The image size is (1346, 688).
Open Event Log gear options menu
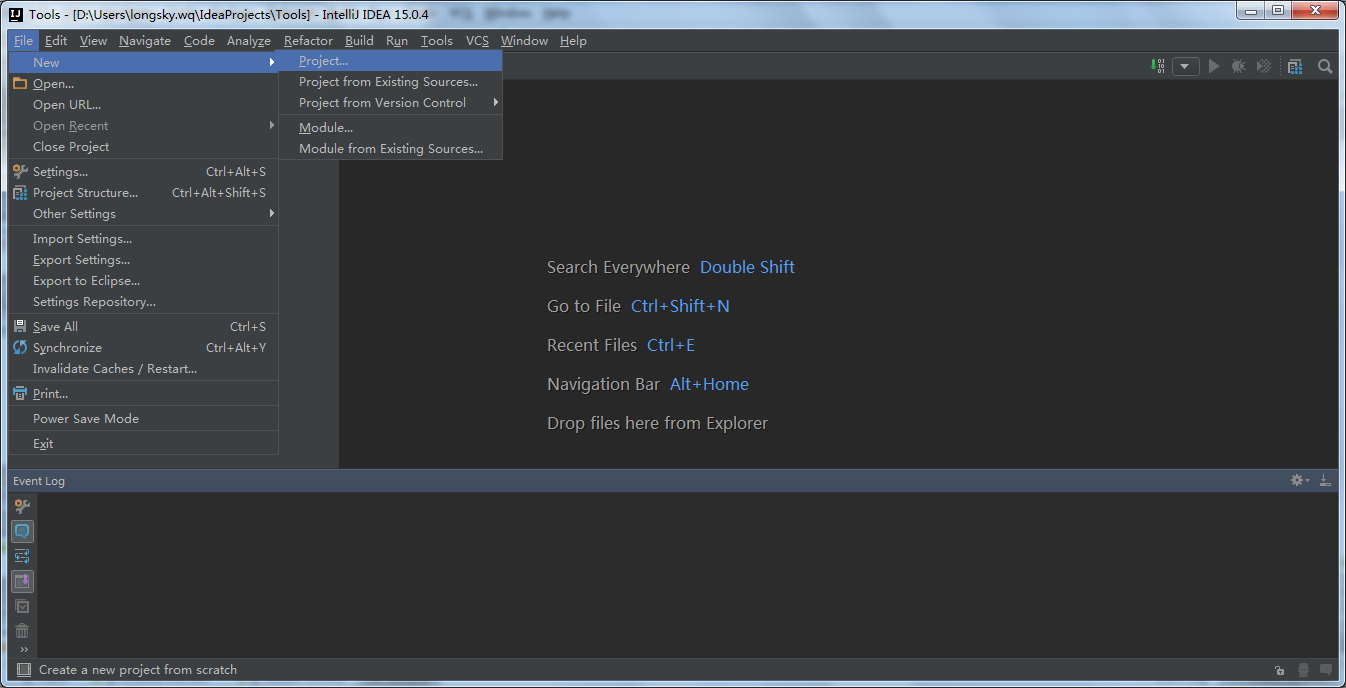point(1299,481)
